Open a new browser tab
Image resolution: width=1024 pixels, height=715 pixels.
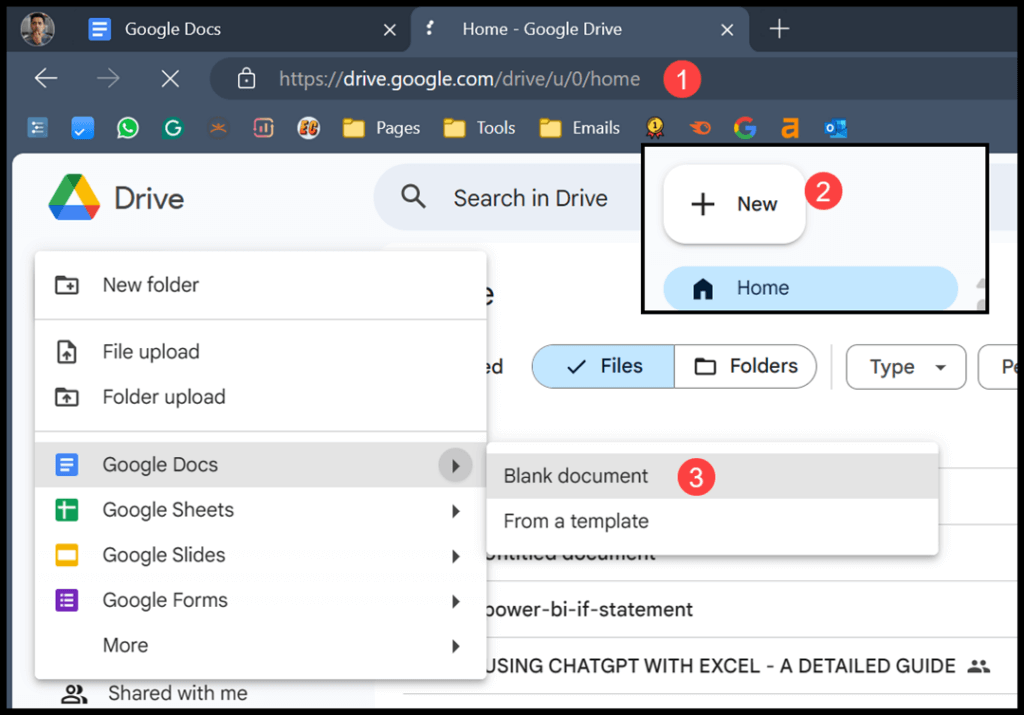pyautogui.click(x=779, y=29)
